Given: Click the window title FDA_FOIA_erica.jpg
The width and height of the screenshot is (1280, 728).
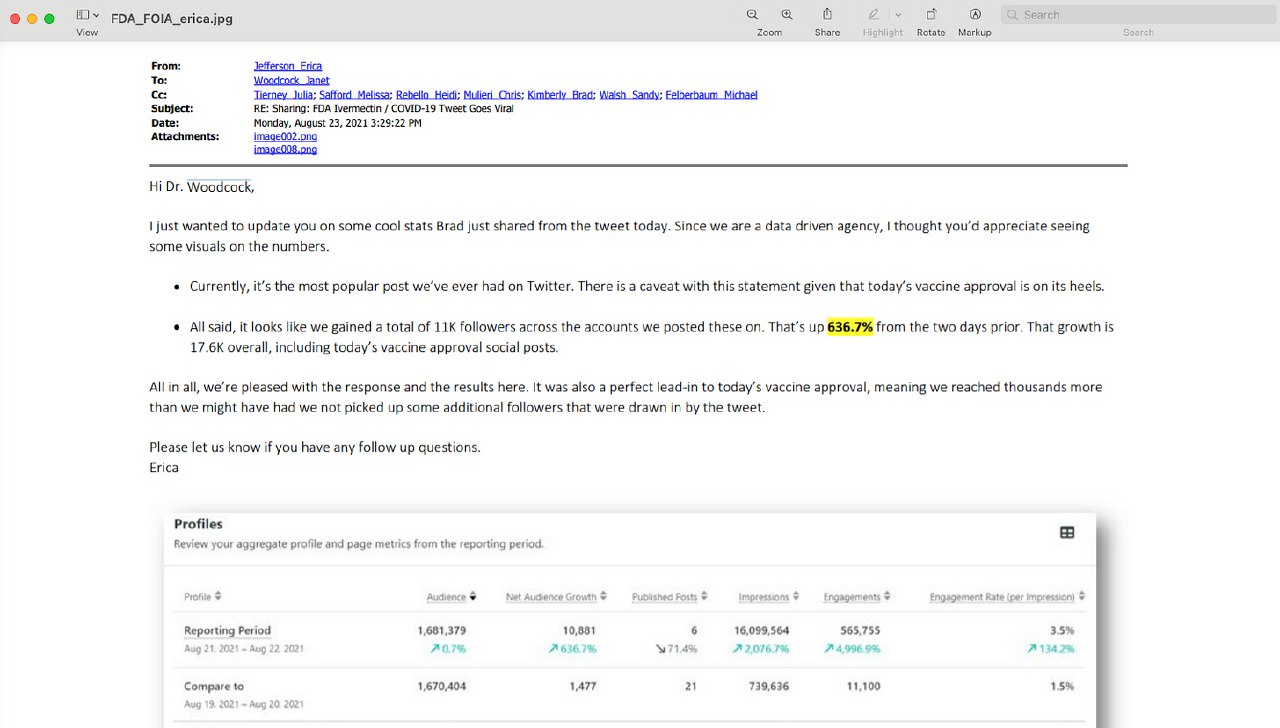Looking at the screenshot, I should tap(172, 19).
